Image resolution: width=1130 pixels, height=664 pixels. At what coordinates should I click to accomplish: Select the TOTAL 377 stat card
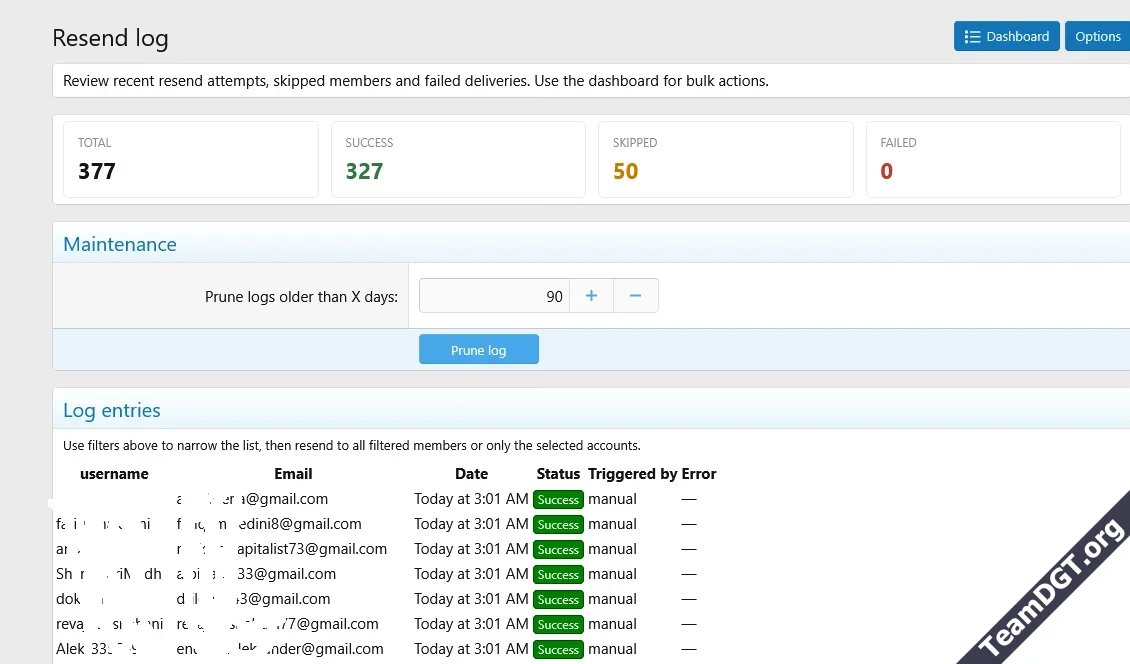coord(191,159)
